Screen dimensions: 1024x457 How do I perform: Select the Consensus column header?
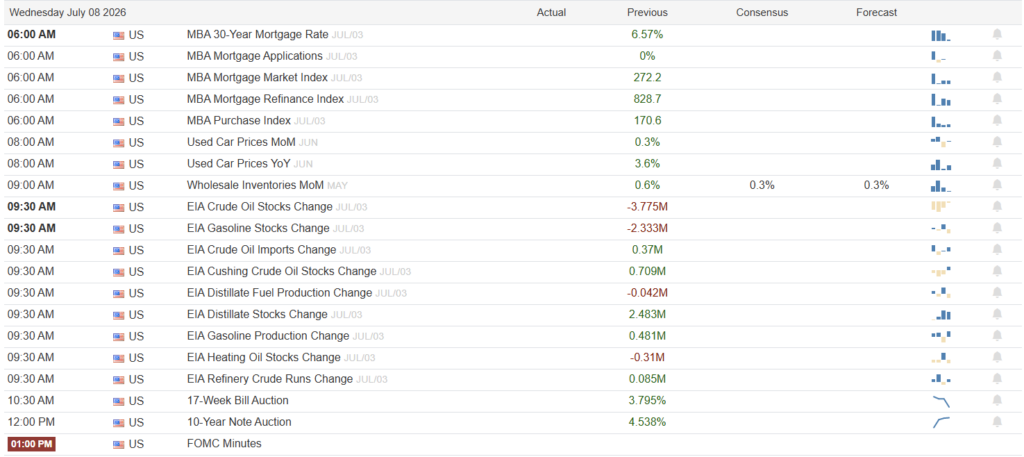pyautogui.click(x=761, y=12)
